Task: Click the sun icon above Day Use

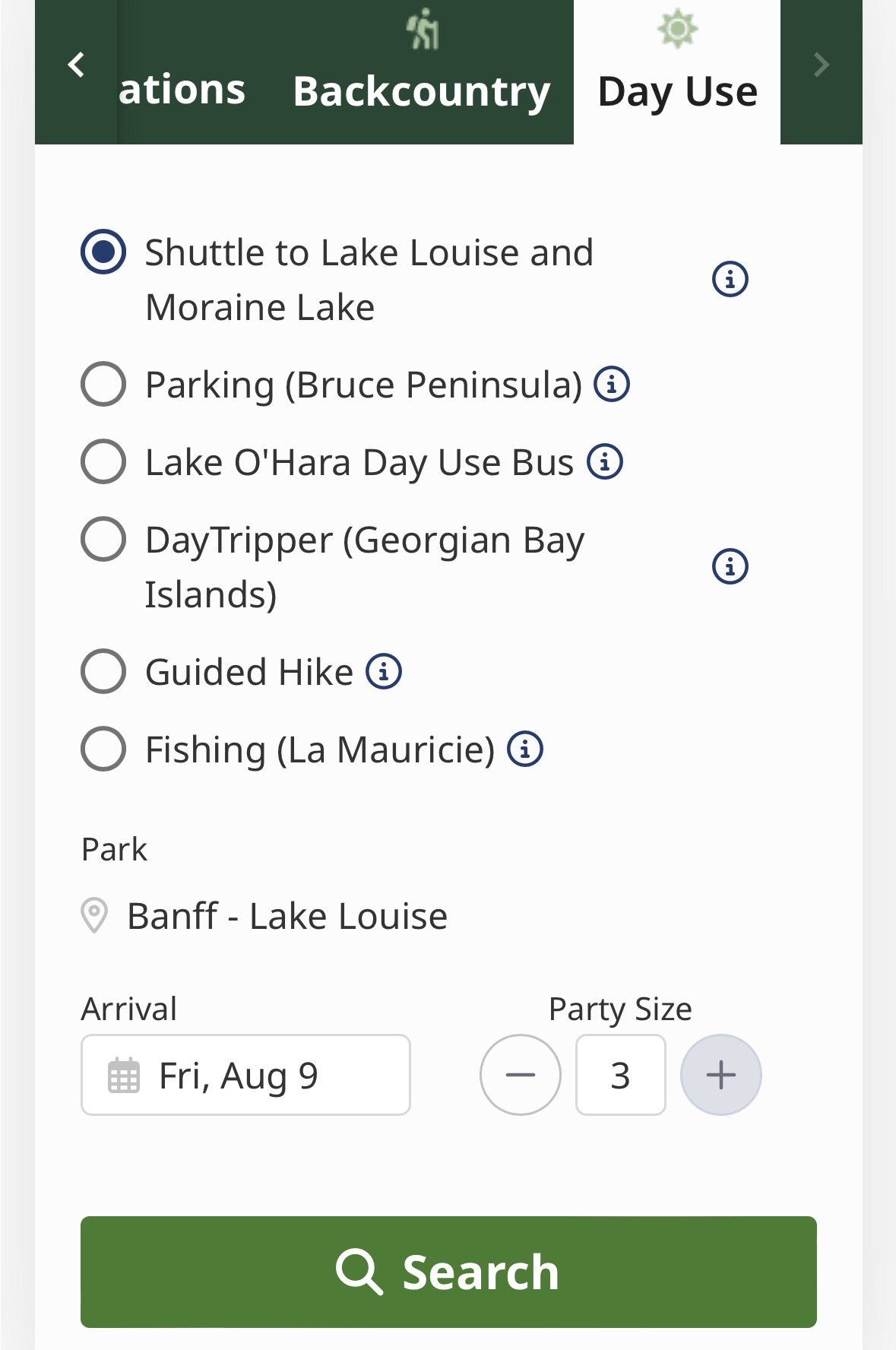Action: click(x=677, y=30)
